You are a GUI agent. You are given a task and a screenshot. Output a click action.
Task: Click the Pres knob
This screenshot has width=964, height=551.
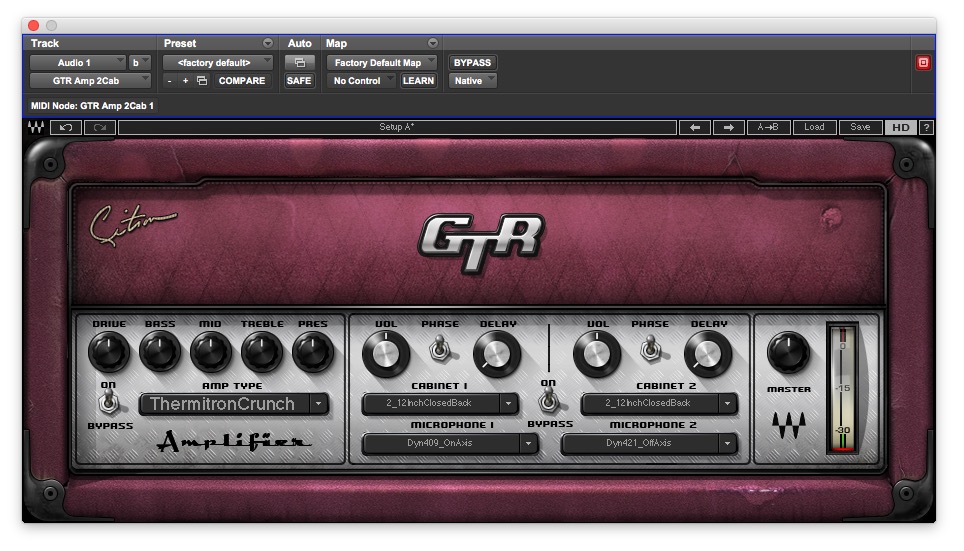[x=313, y=352]
